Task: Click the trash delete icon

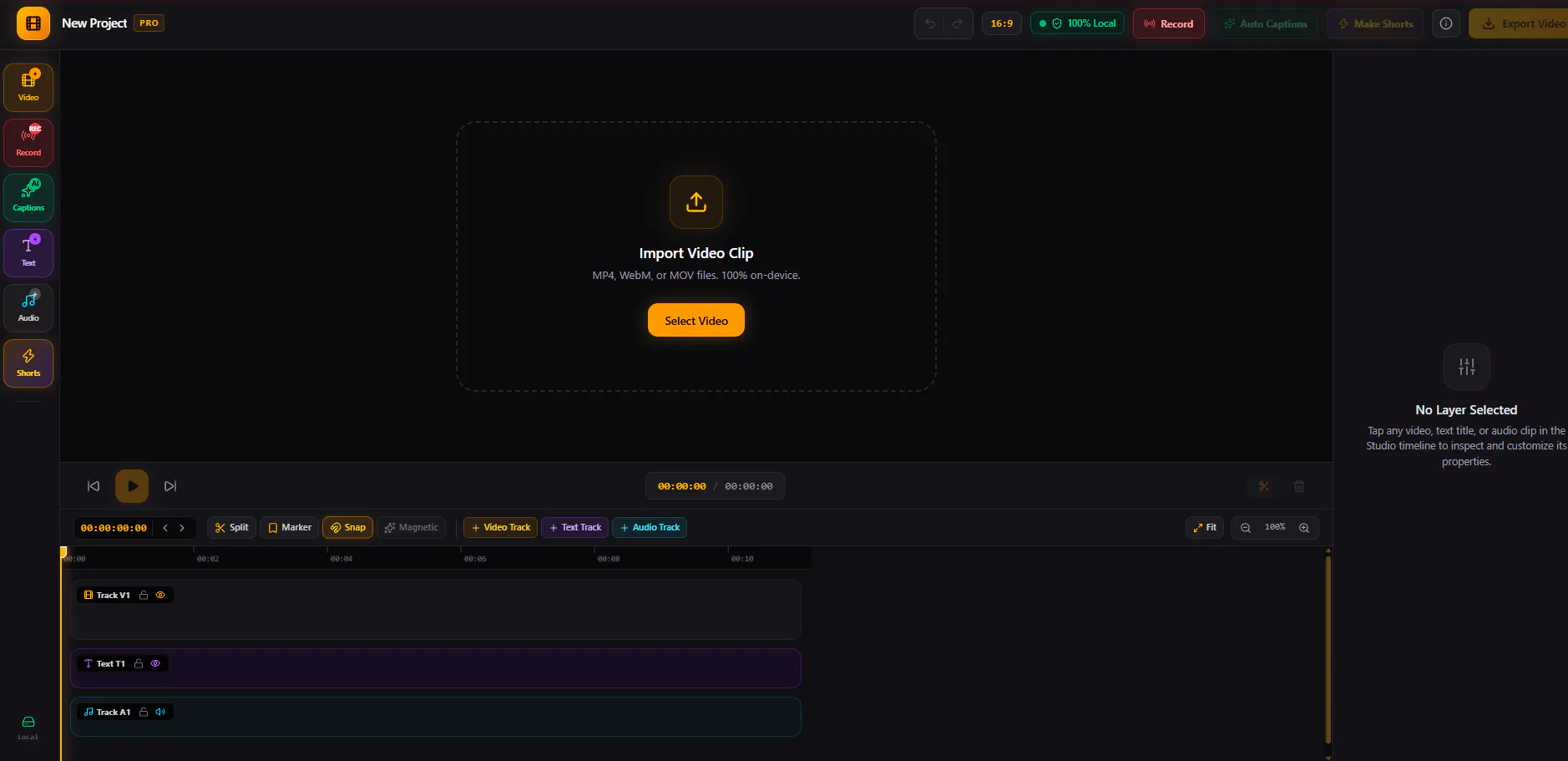Action: coord(1299,486)
